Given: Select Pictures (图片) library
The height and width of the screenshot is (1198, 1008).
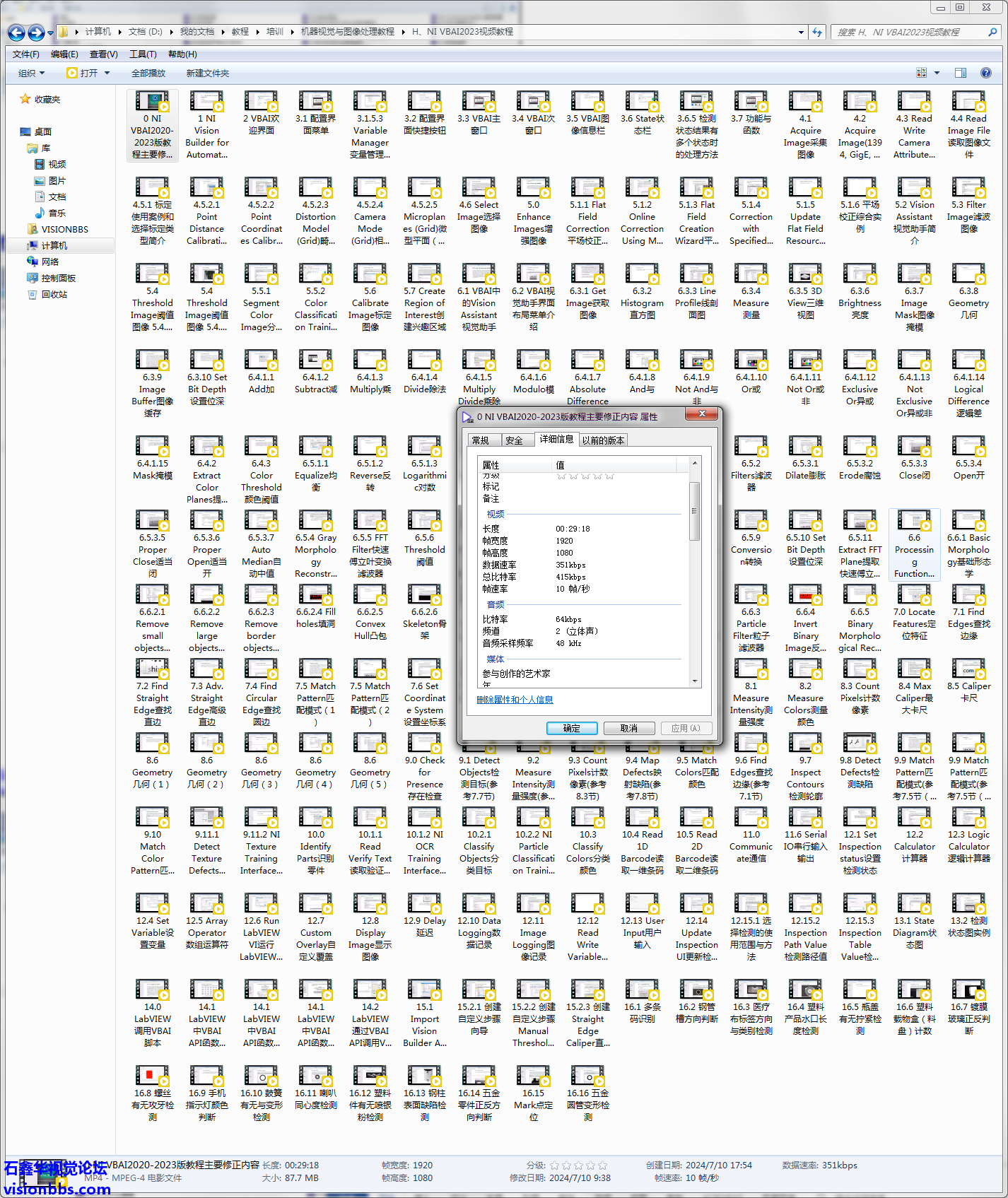Looking at the screenshot, I should [50, 180].
